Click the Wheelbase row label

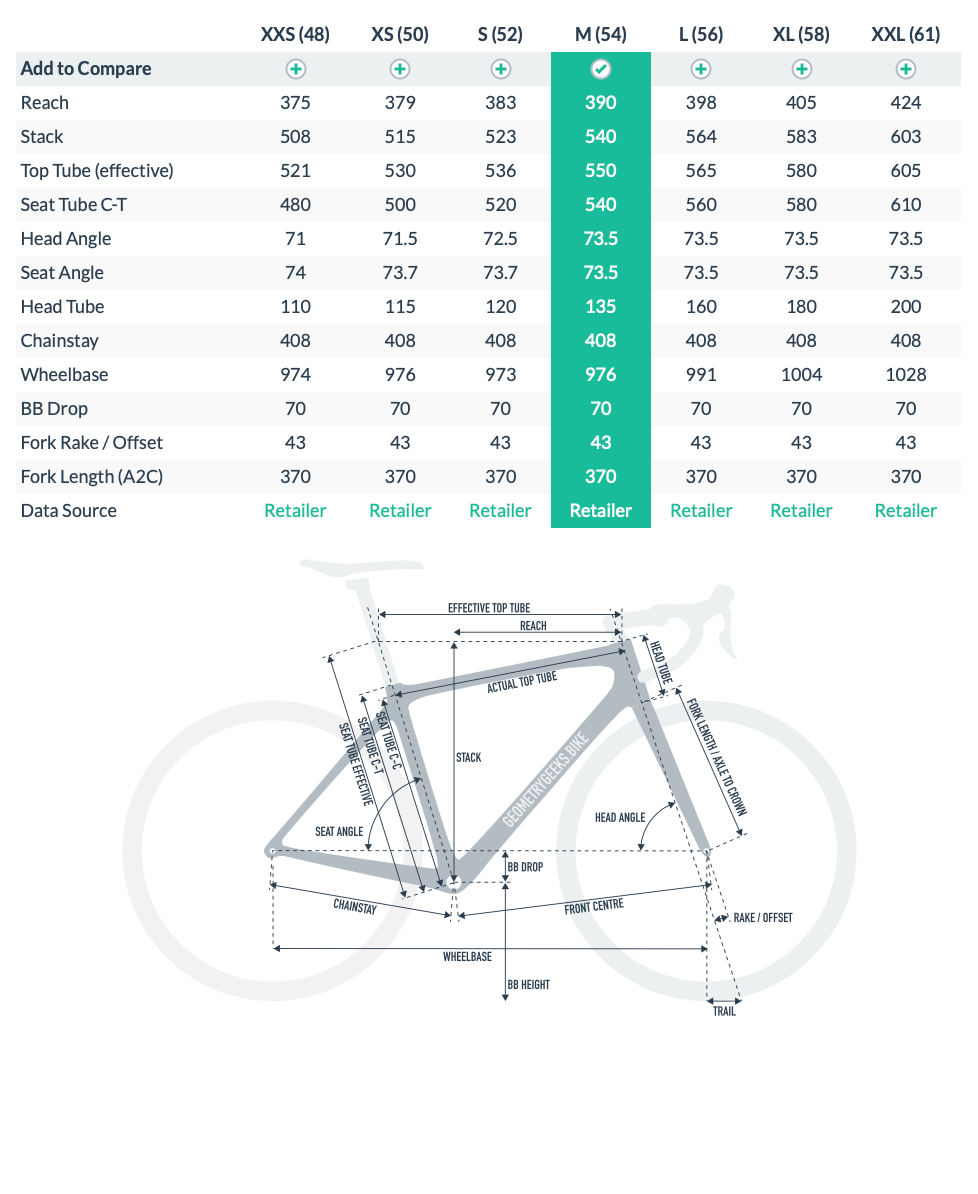[64, 375]
